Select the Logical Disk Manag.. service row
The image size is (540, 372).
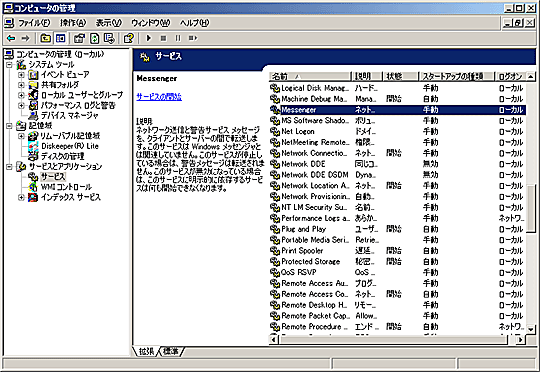[x=397, y=88]
